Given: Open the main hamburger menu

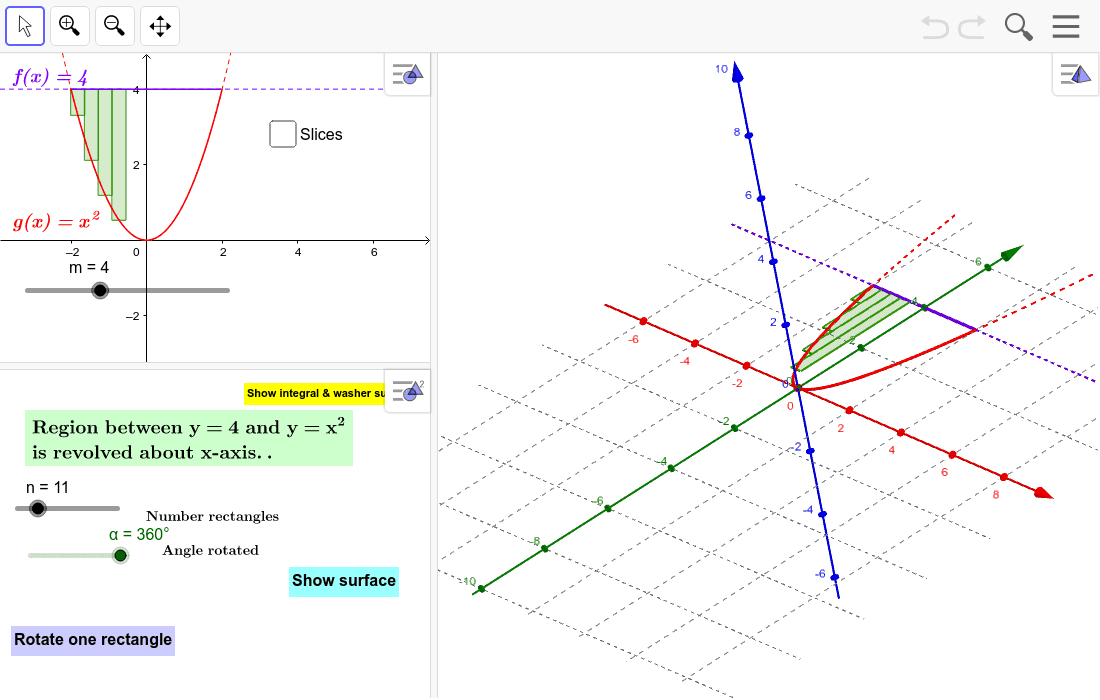Looking at the screenshot, I should [x=1066, y=26].
